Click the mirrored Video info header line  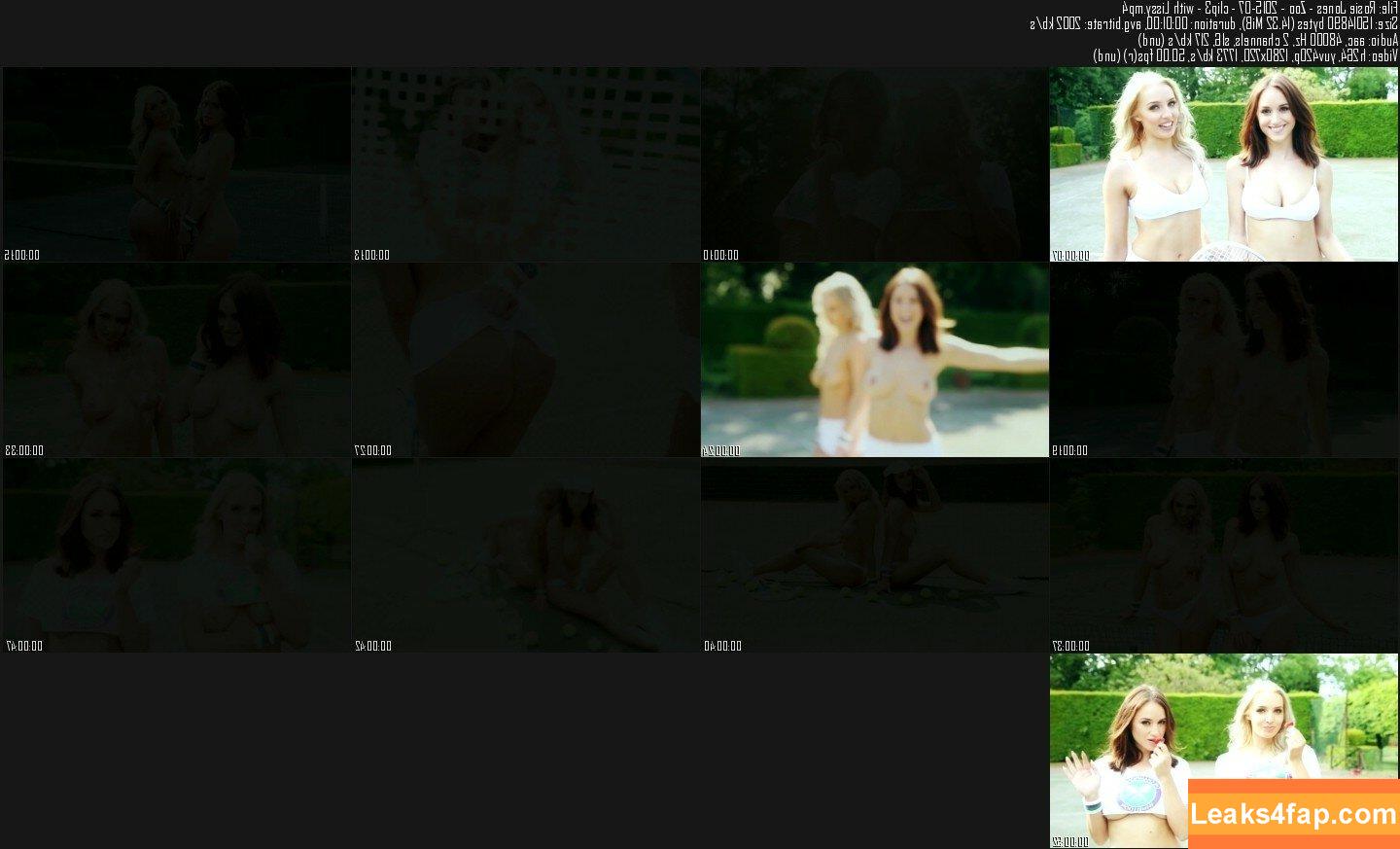click(1245, 55)
